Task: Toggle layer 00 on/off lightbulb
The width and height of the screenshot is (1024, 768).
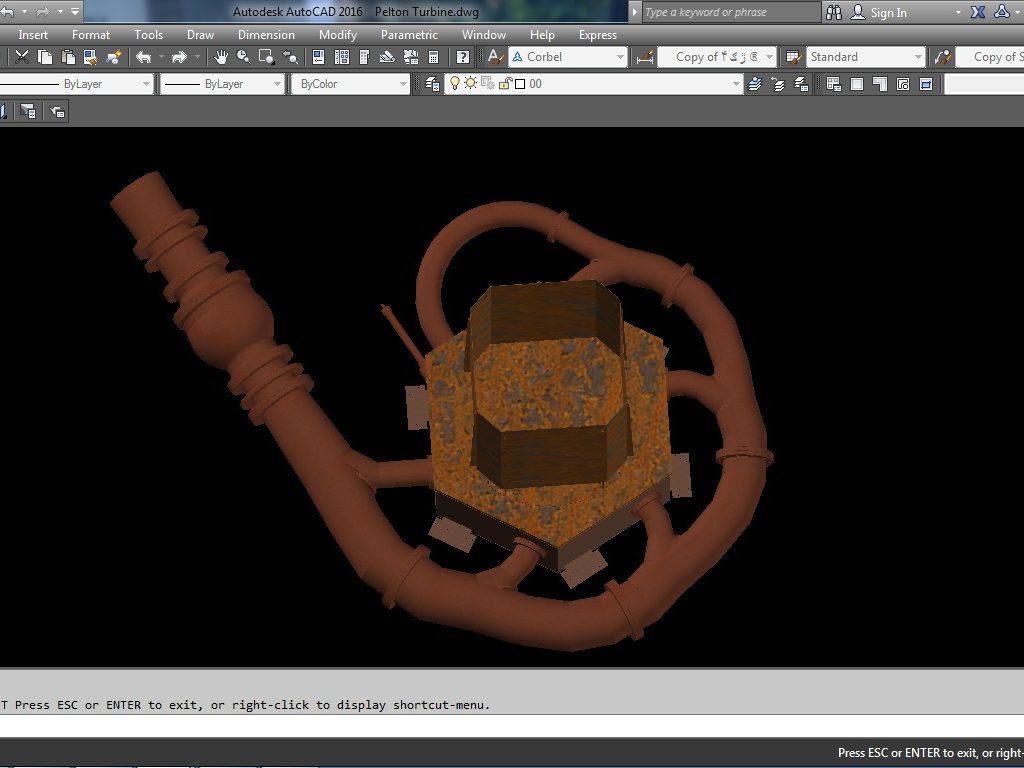Action: click(455, 84)
